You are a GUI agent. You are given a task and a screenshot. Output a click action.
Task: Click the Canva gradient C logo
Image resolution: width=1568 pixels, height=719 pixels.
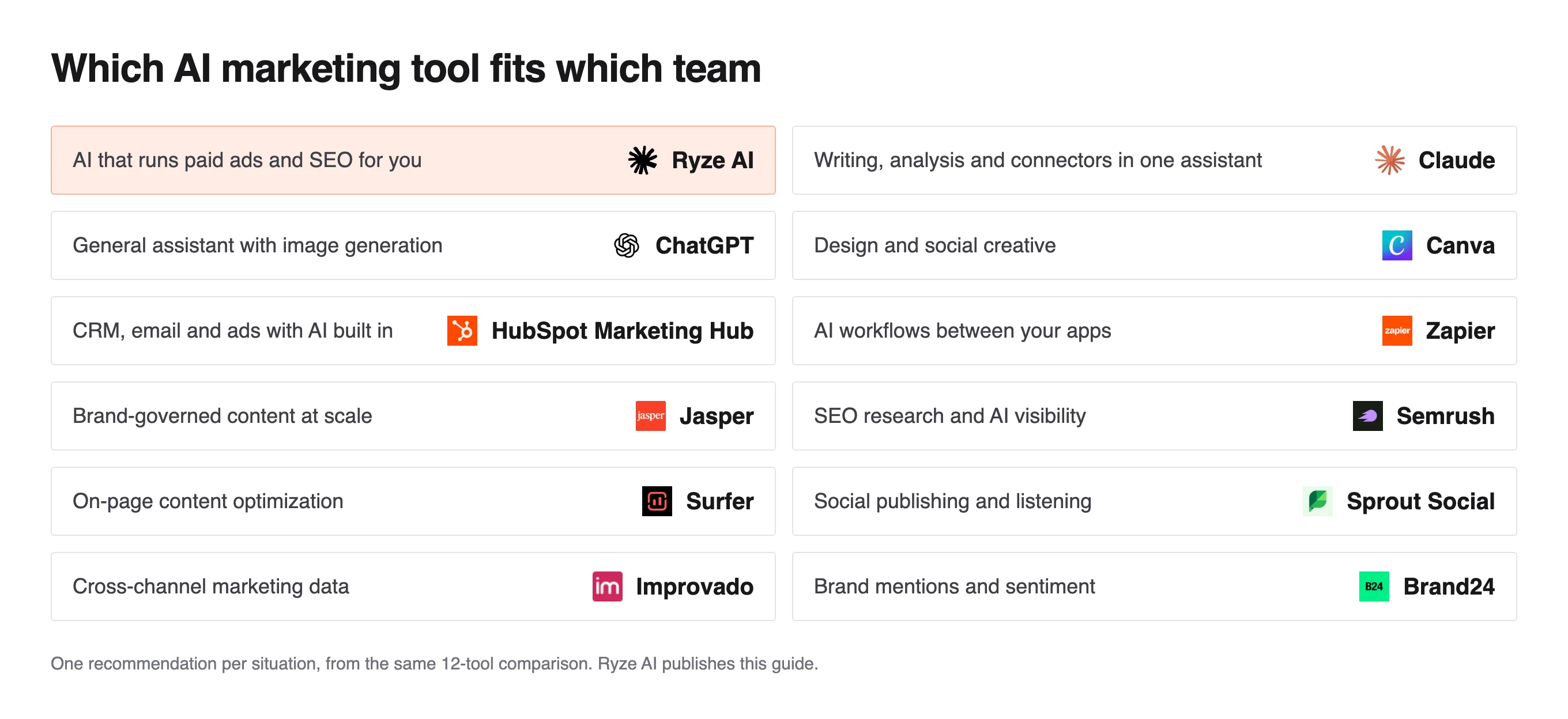pyautogui.click(x=1397, y=246)
